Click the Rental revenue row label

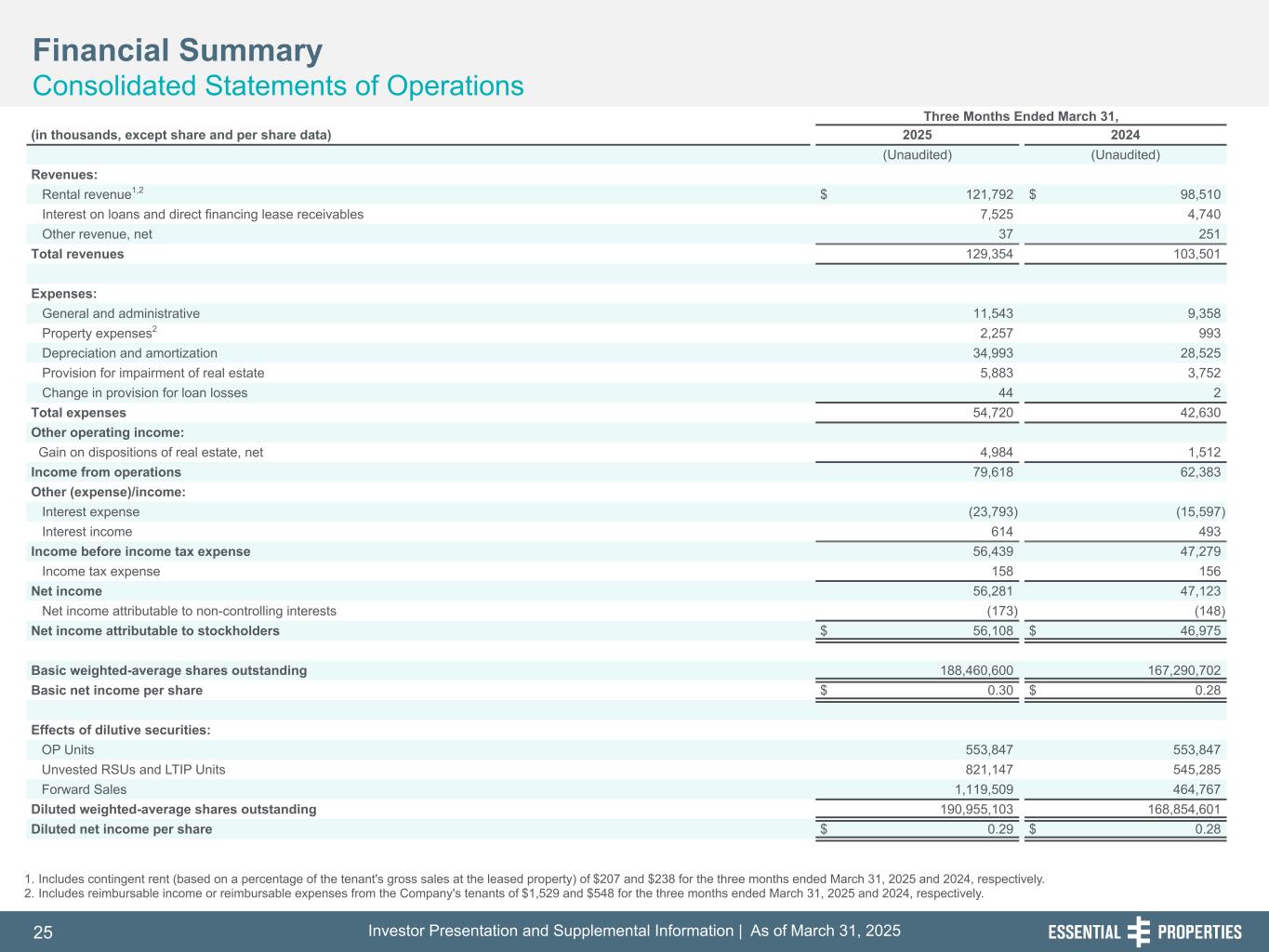(x=86, y=194)
